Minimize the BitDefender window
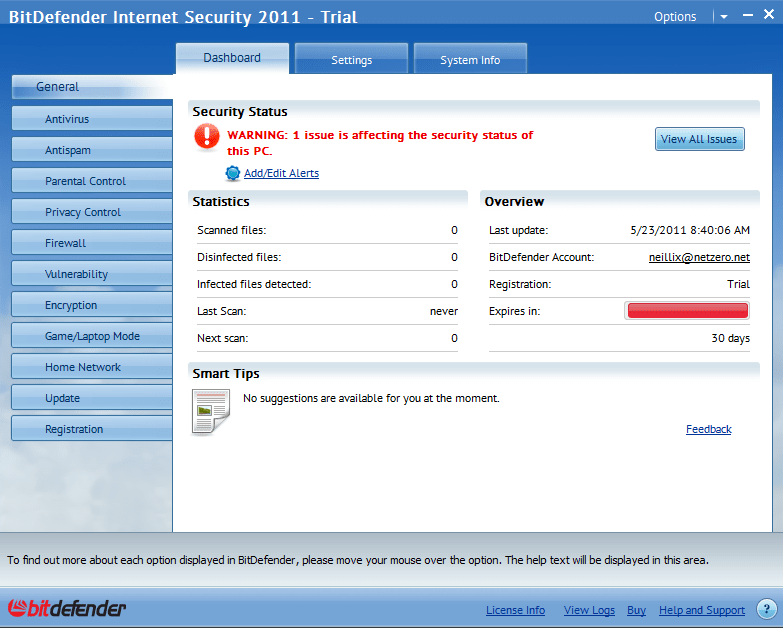This screenshot has height=628, width=783. pyautogui.click(x=748, y=15)
